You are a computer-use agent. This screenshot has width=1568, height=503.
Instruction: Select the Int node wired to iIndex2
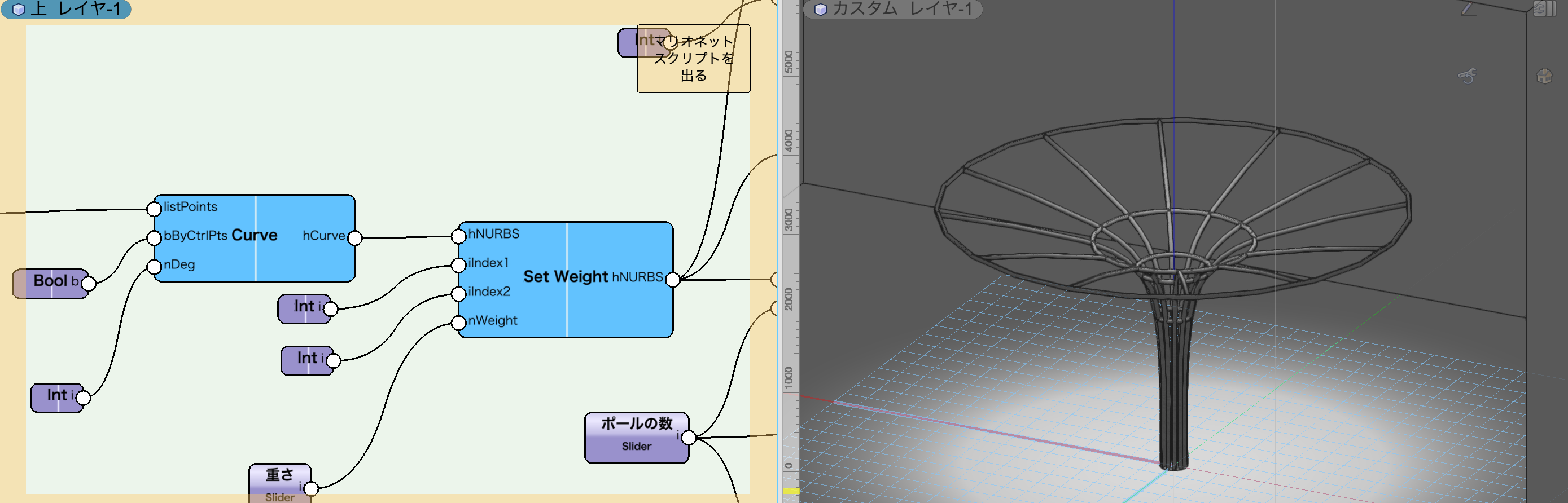pyautogui.click(x=308, y=360)
